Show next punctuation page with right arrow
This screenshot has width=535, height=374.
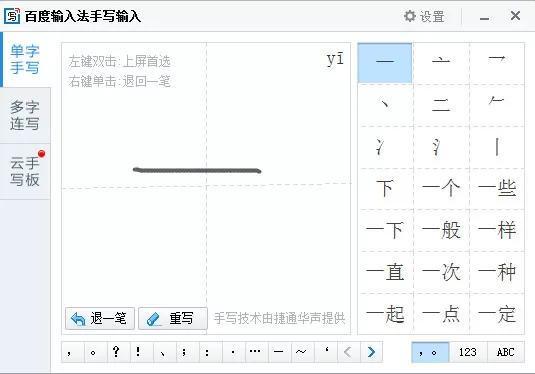[371, 352]
